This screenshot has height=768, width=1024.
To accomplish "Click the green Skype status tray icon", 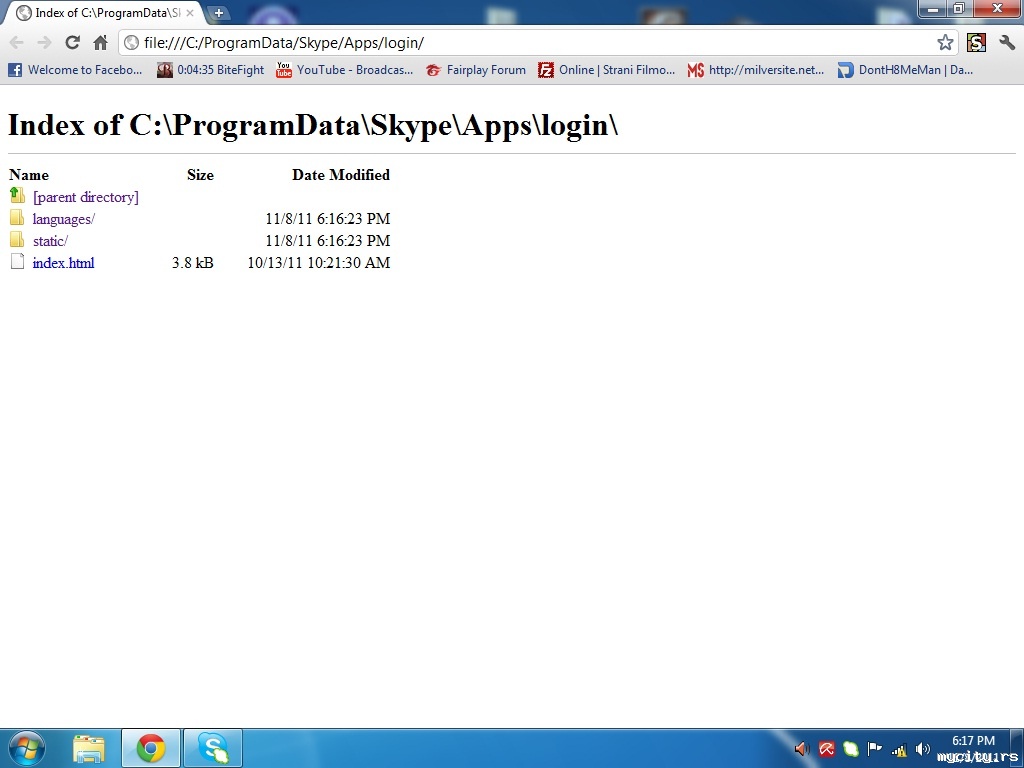I will pyautogui.click(x=850, y=749).
